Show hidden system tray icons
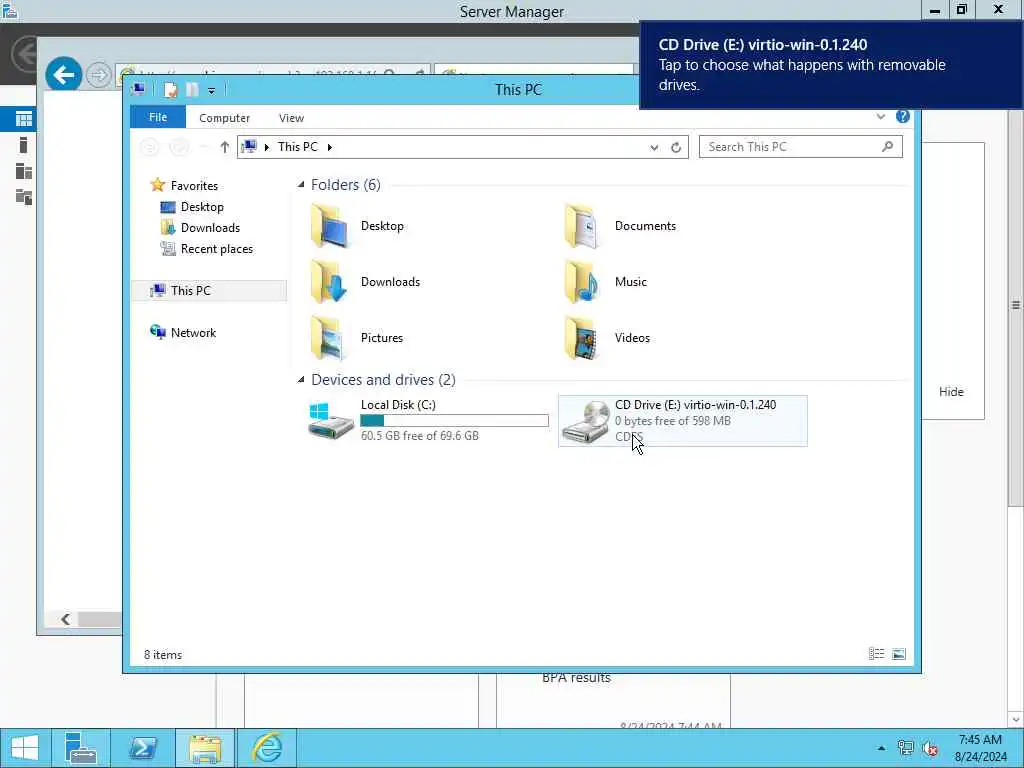 pyautogui.click(x=881, y=748)
